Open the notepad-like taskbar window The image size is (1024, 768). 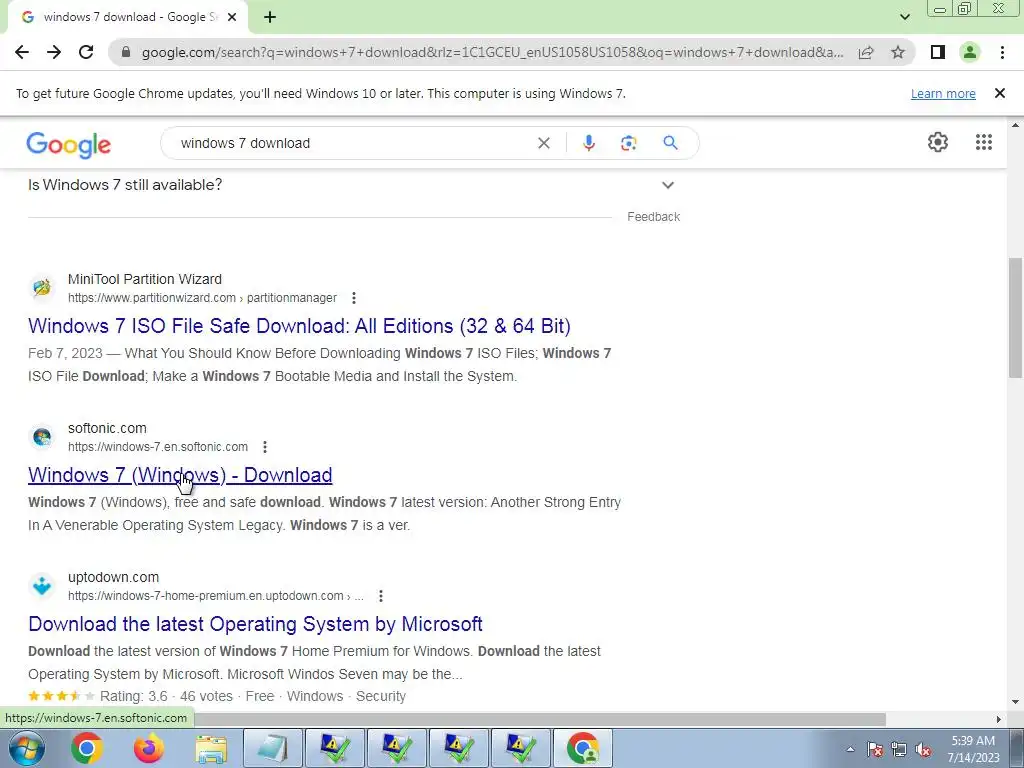273,748
